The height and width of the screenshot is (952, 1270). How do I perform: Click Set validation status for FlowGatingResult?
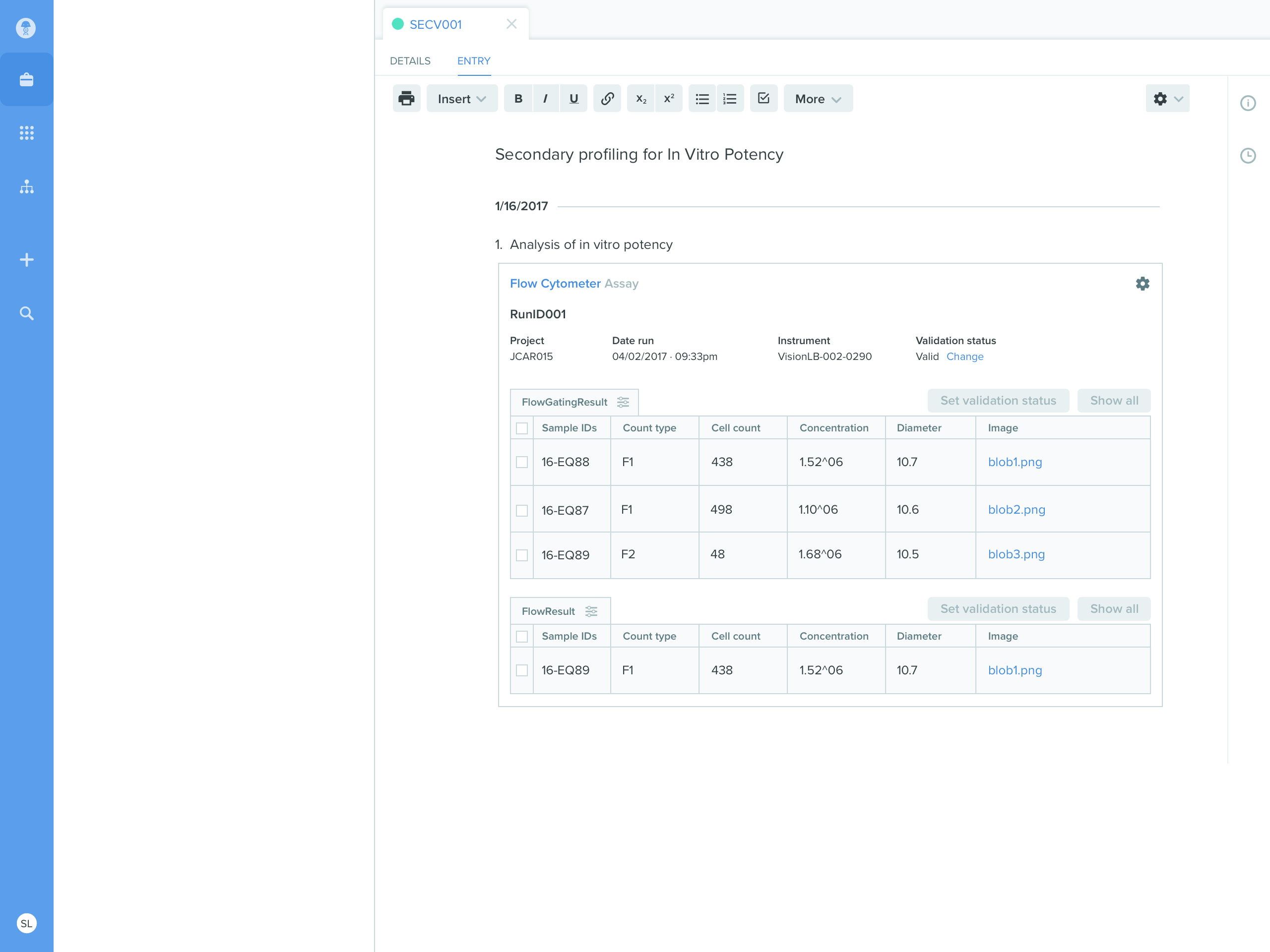tap(998, 401)
